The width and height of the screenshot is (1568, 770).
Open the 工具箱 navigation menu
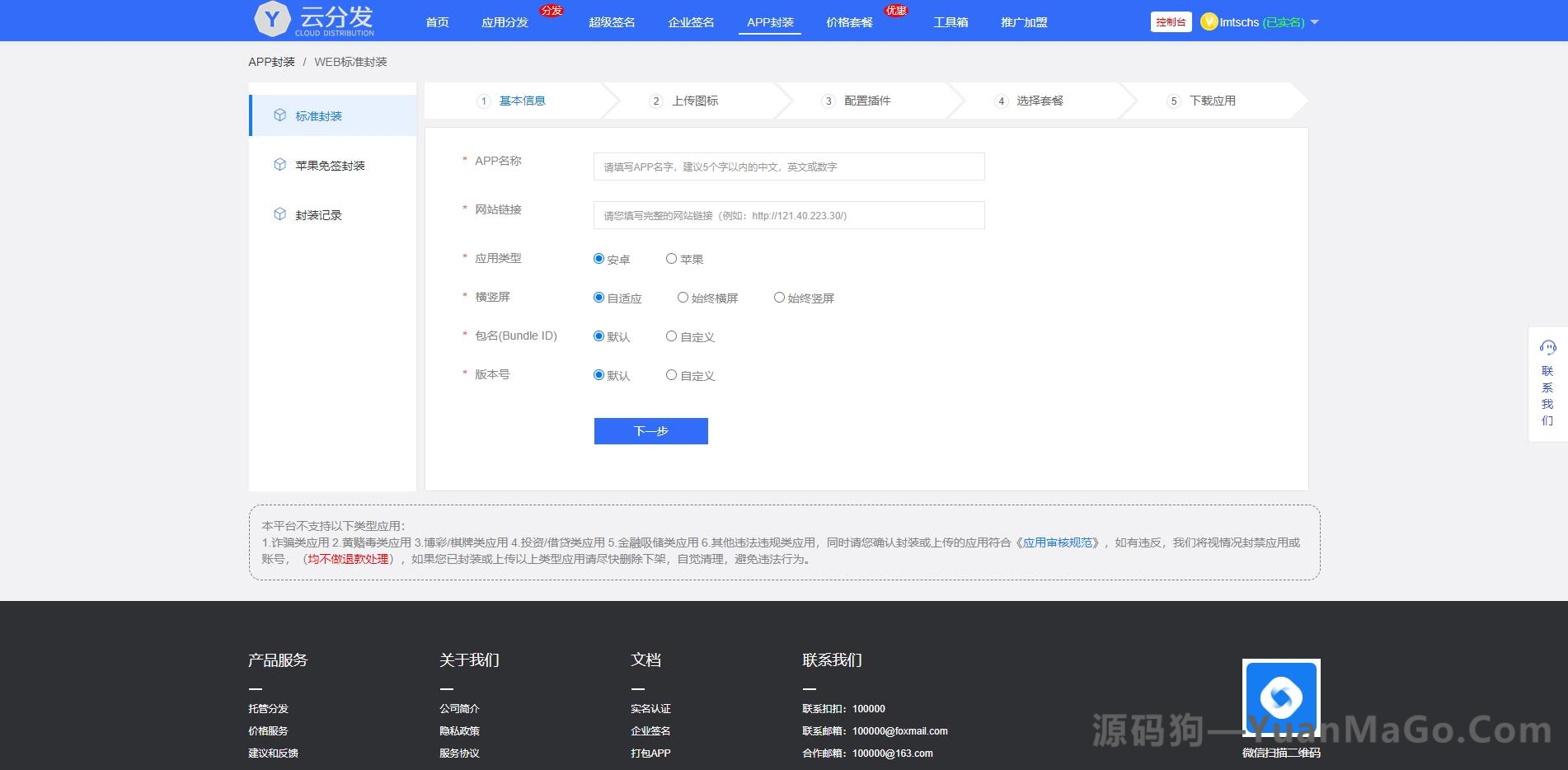pos(951,22)
